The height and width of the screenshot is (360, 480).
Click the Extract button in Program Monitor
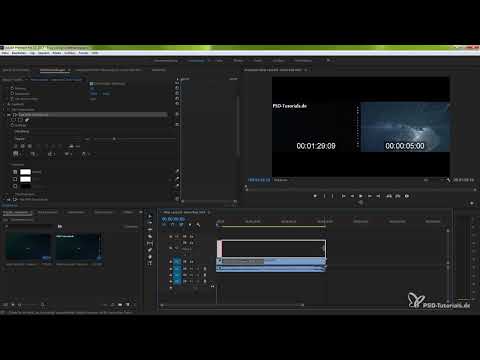tap(398, 196)
